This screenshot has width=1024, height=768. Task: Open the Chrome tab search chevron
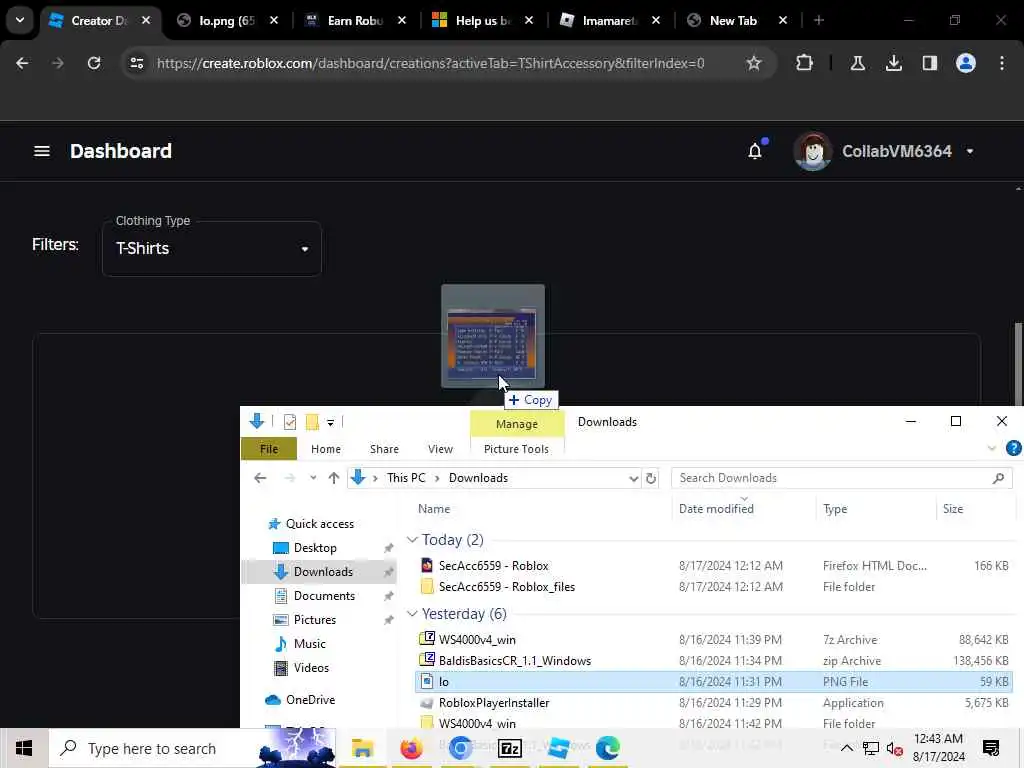pos(20,20)
